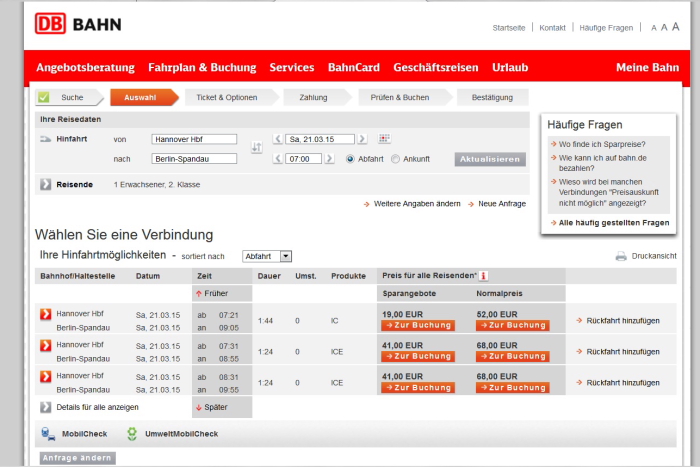Open the sort-by Abfahrt dropdown

pyautogui.click(x=286, y=256)
